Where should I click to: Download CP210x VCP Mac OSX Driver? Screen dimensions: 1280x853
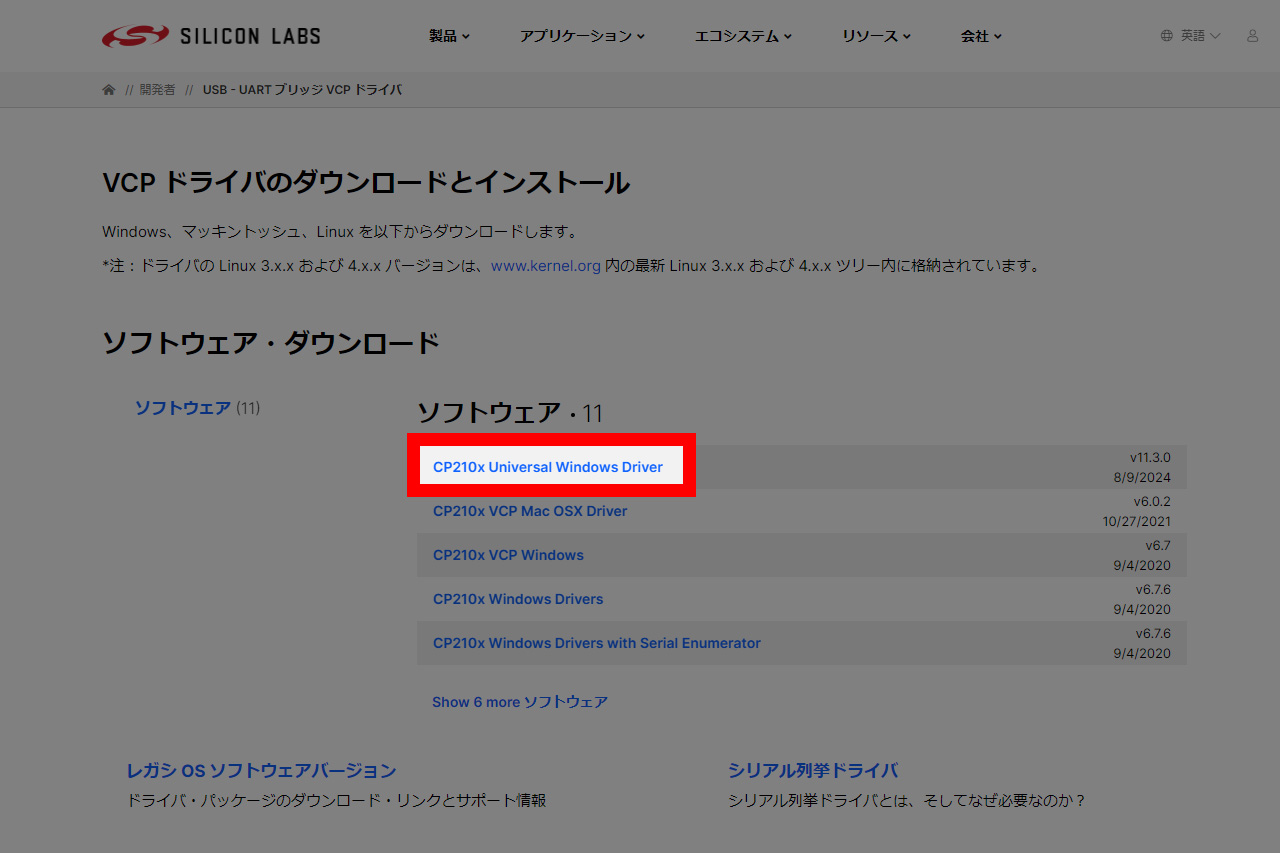530,511
